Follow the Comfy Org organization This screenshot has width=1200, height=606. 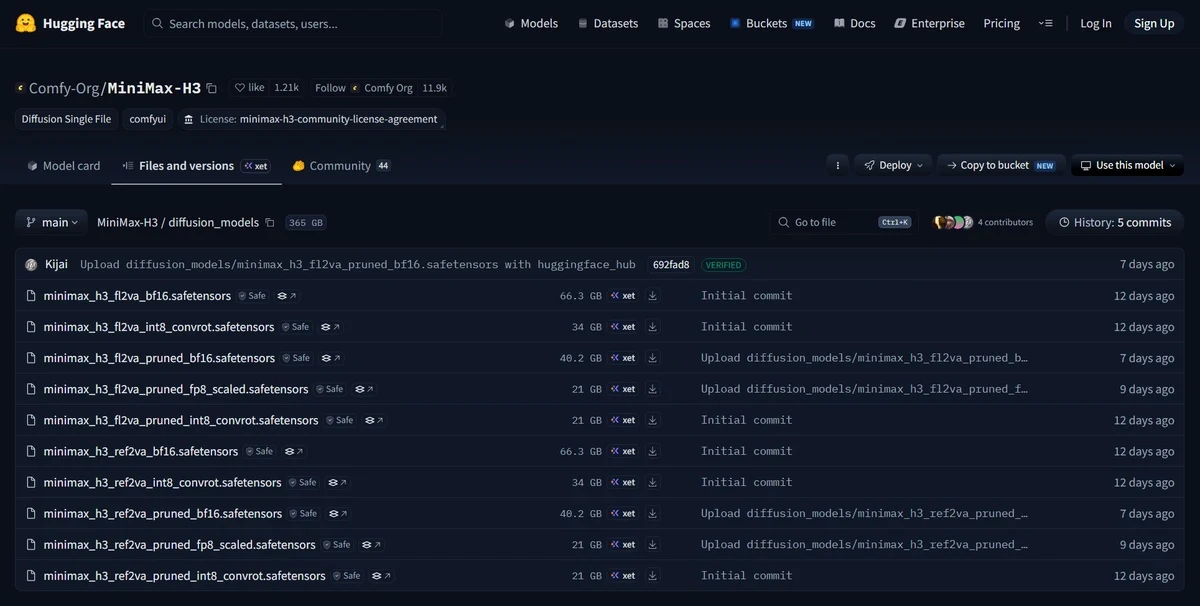pos(364,88)
